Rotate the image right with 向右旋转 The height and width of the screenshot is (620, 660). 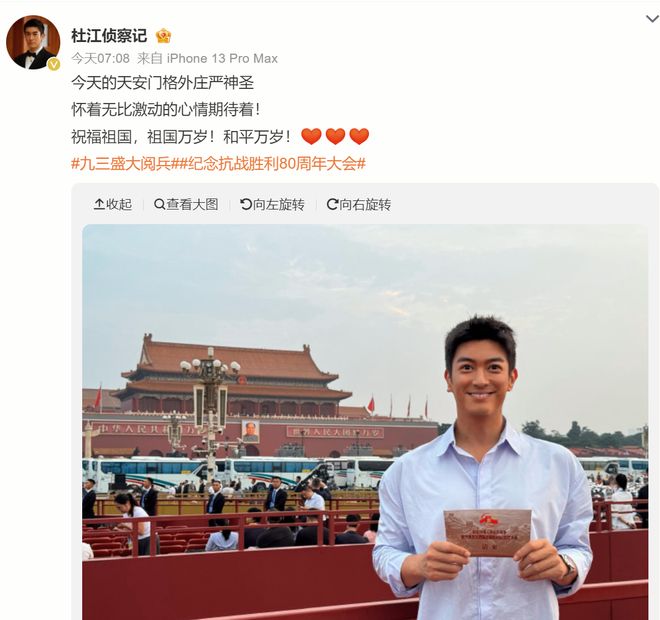click(x=359, y=205)
